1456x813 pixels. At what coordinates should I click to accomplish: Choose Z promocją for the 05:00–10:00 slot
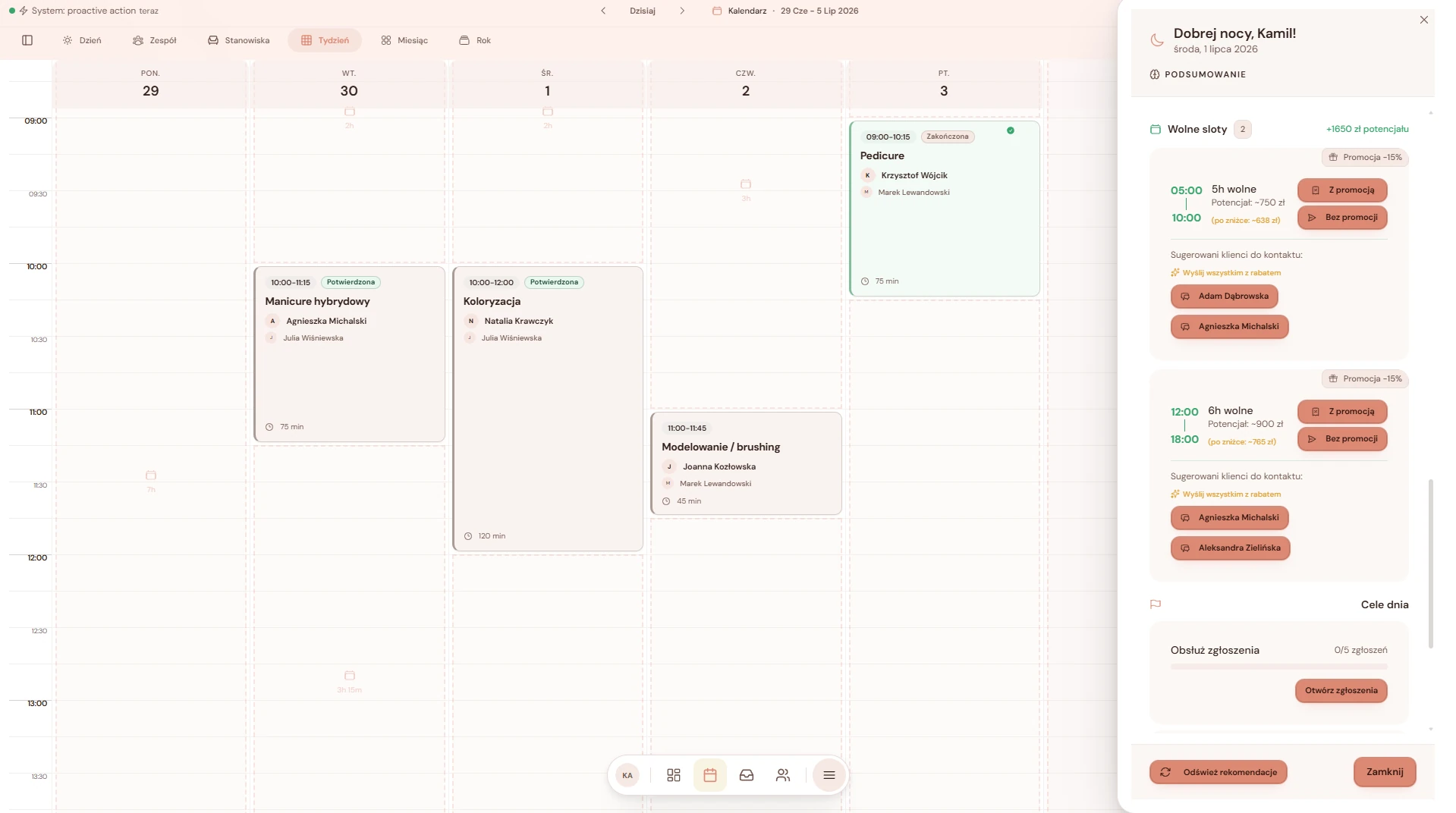[1342, 190]
